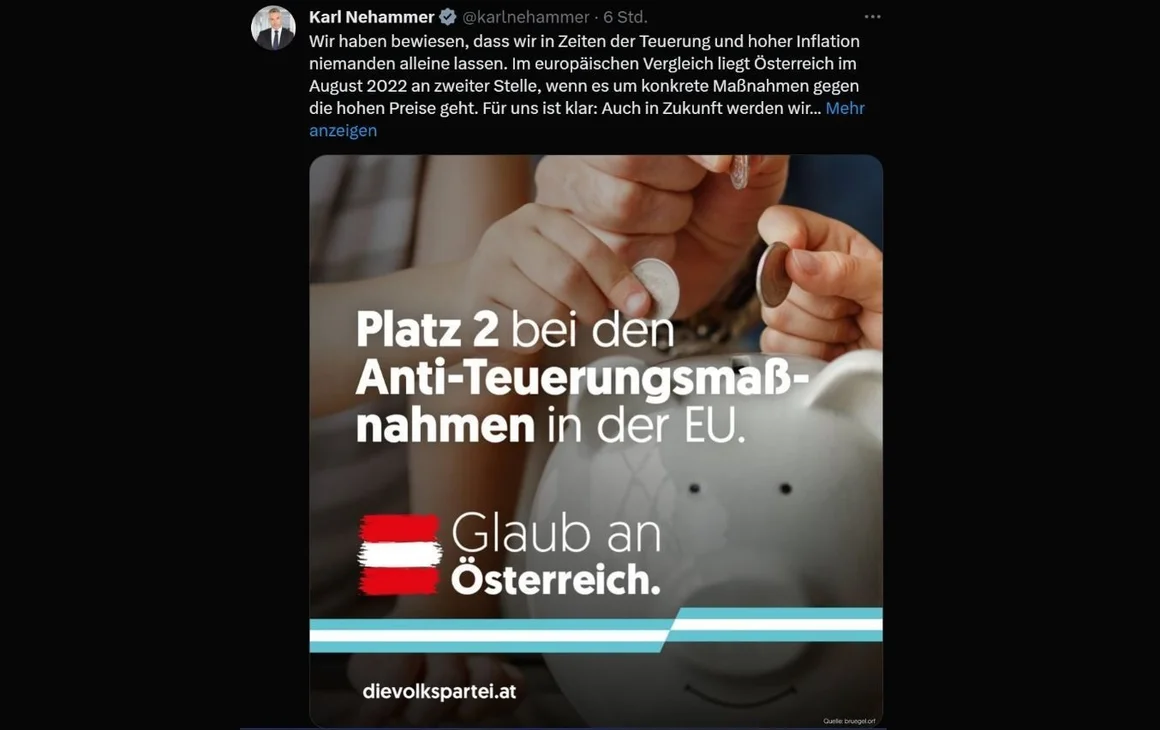This screenshot has width=1160, height=730.
Task: Open the attached piggy bank image
Action: point(596,441)
